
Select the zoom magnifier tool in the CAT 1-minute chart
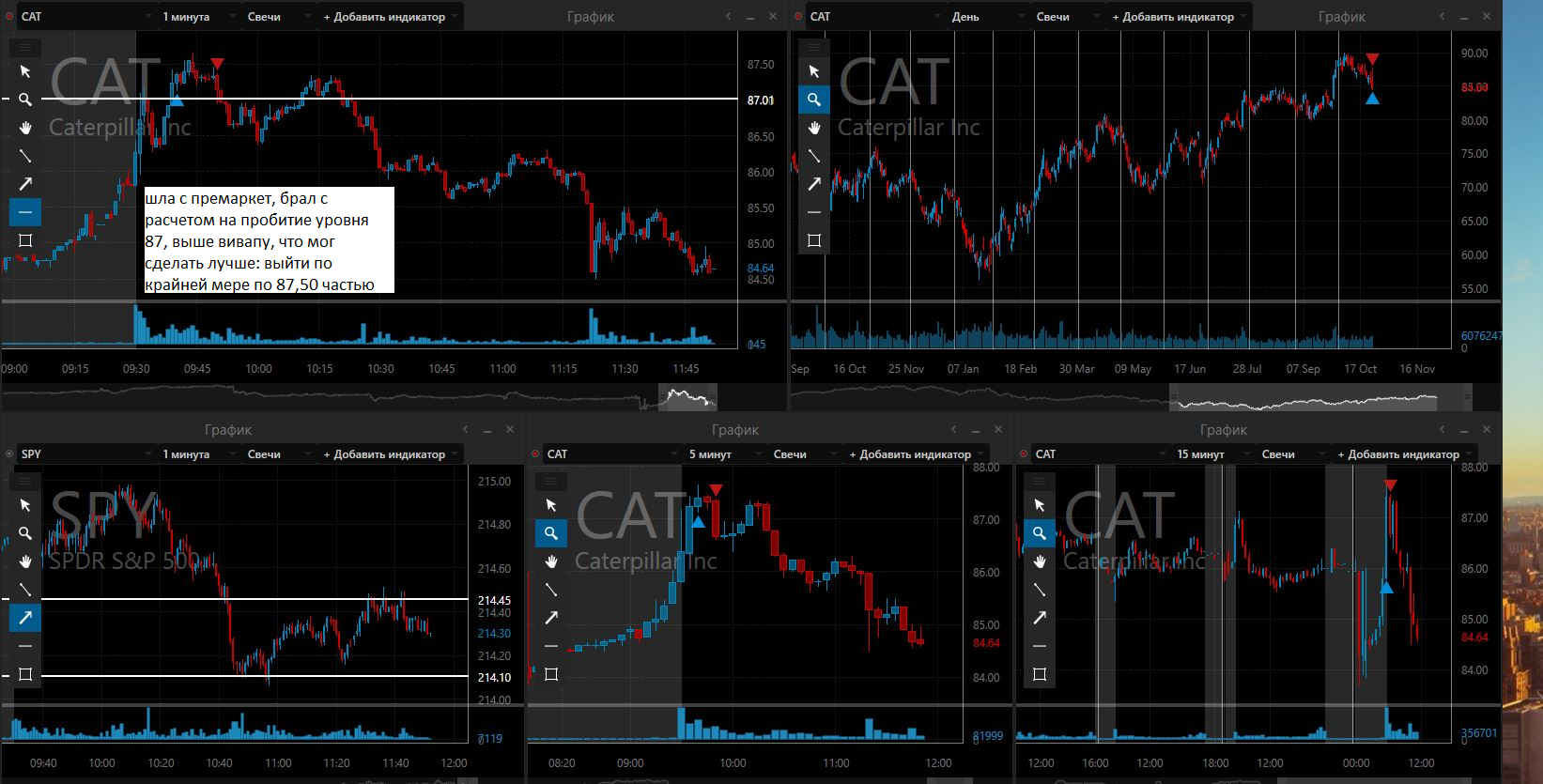point(25,100)
